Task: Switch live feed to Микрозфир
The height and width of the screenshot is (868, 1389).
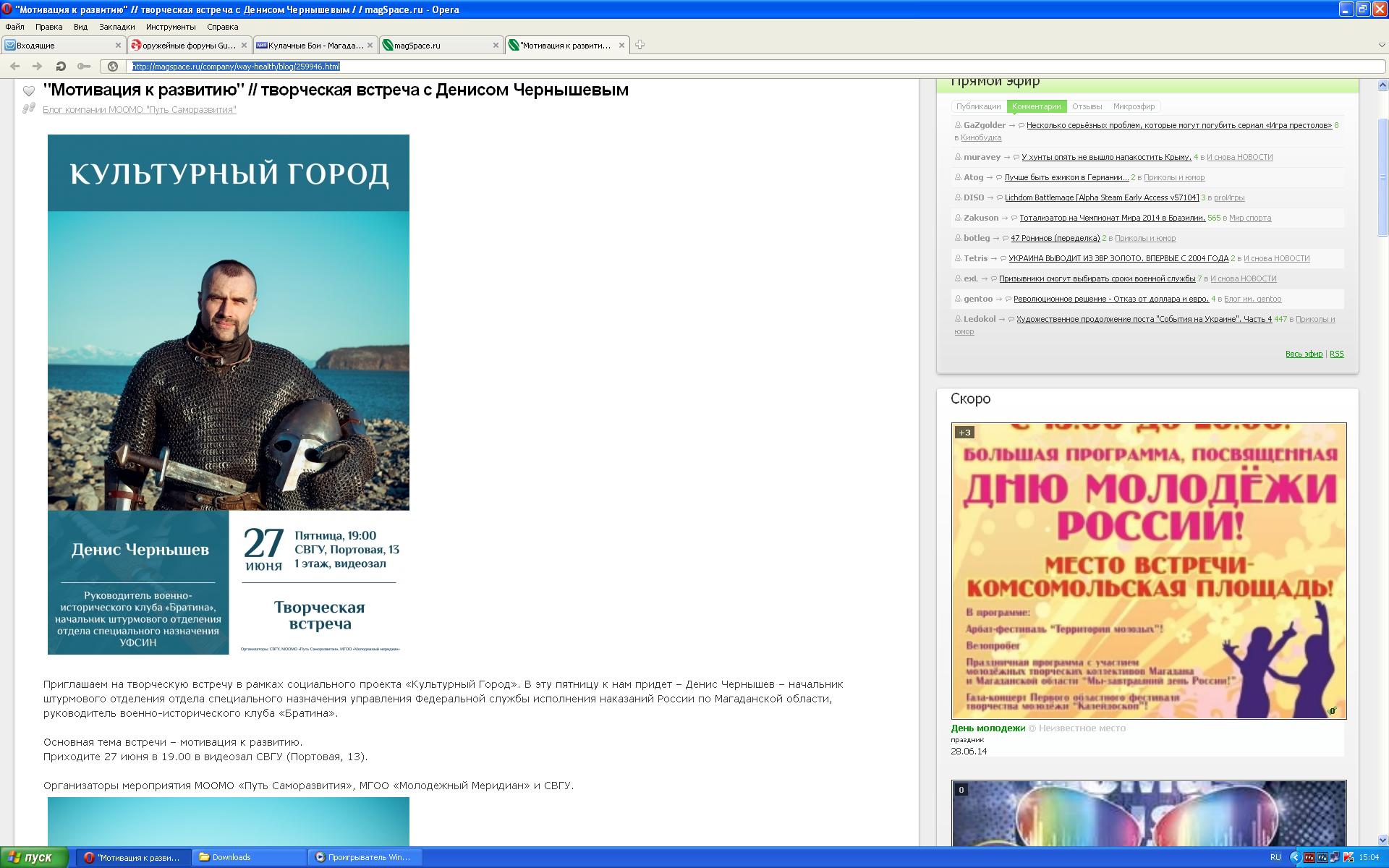Action: tap(1134, 106)
